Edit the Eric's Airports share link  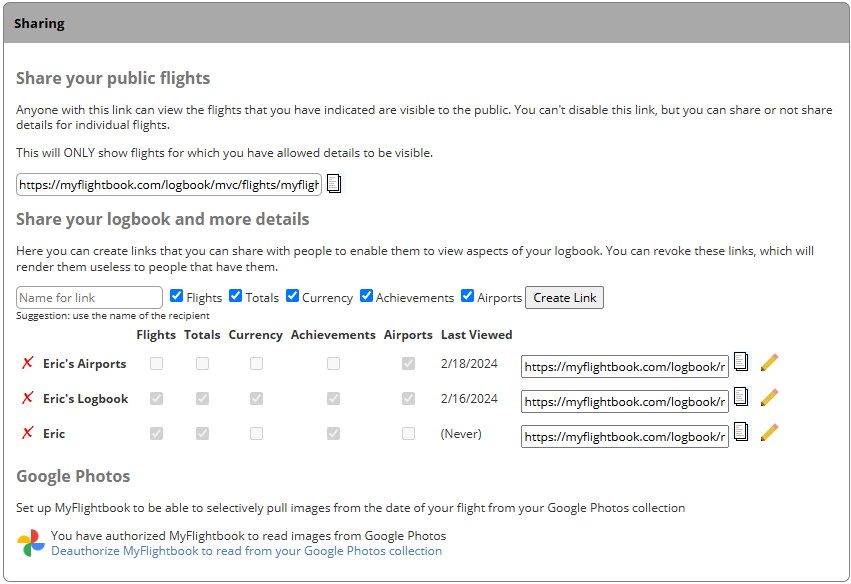pos(769,362)
